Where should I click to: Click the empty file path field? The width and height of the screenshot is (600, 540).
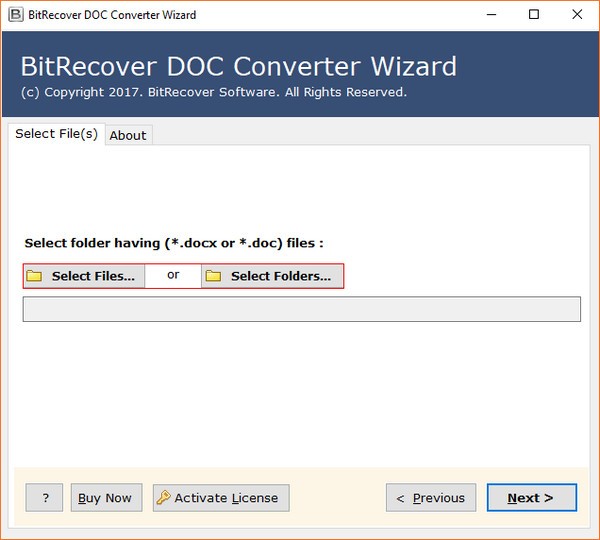point(301,309)
